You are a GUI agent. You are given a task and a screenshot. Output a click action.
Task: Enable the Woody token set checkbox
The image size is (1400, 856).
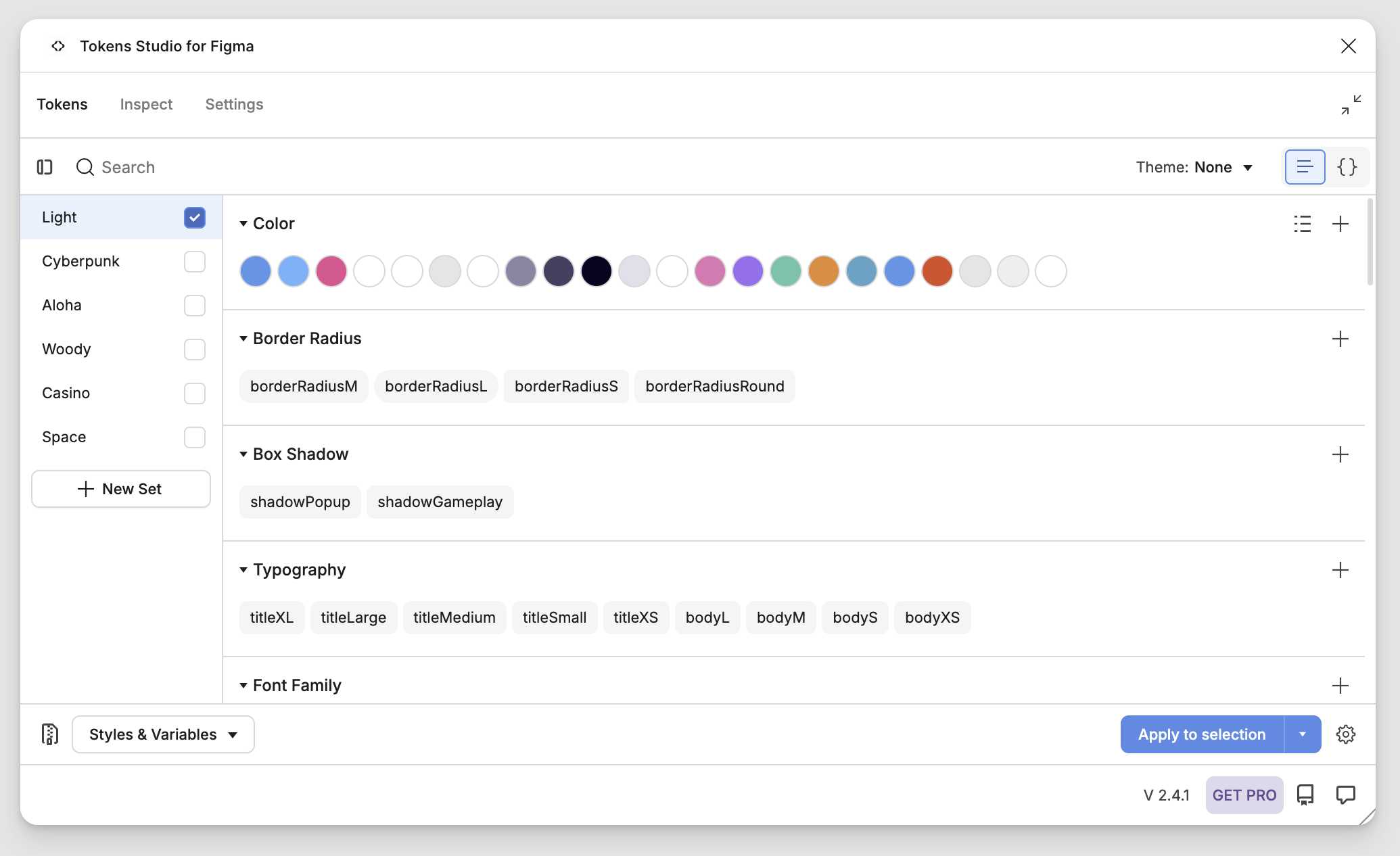point(195,350)
